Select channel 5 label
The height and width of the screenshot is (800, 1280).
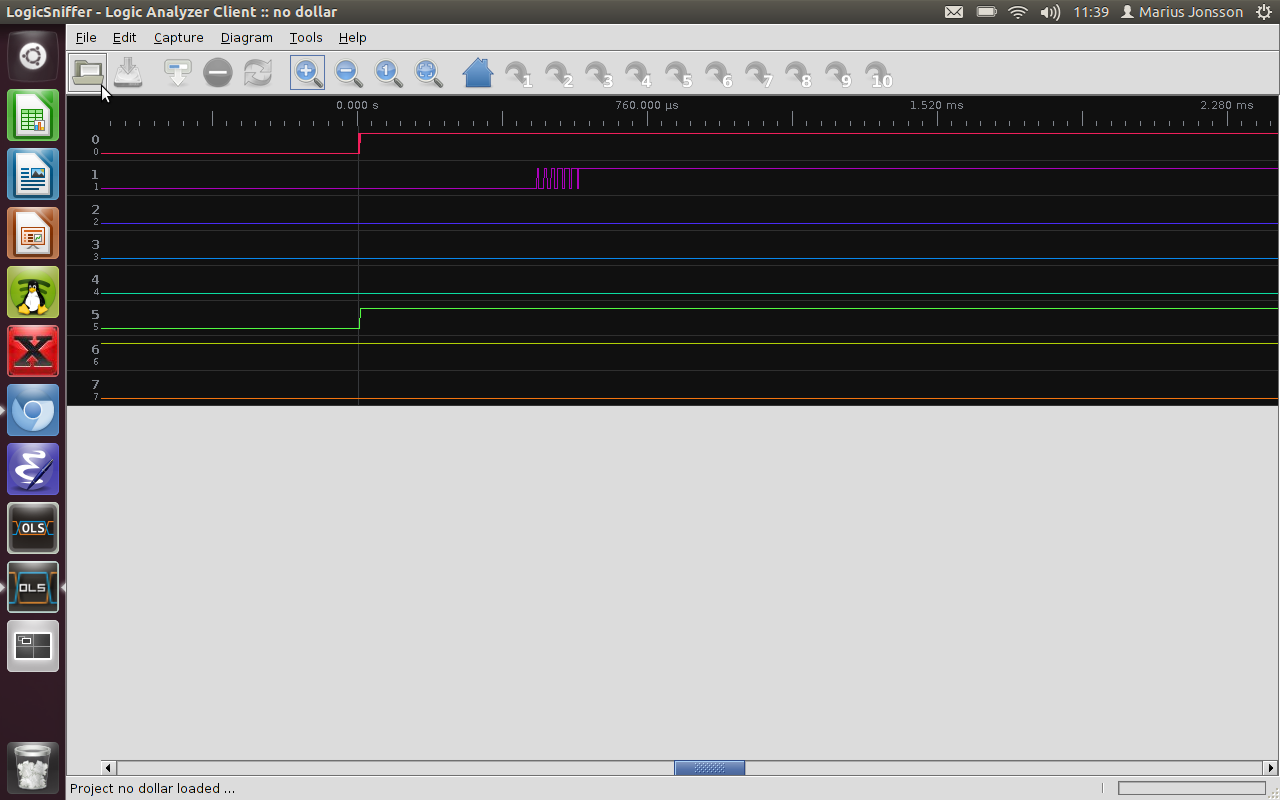click(x=95, y=315)
